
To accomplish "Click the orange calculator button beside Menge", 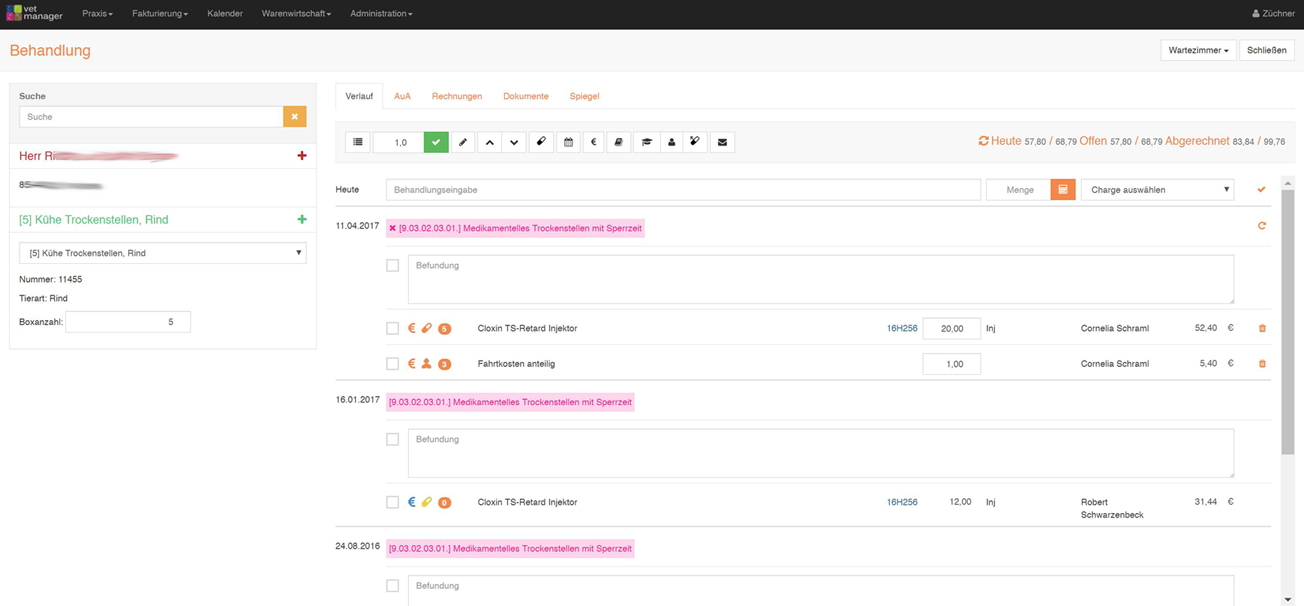I will point(1063,190).
